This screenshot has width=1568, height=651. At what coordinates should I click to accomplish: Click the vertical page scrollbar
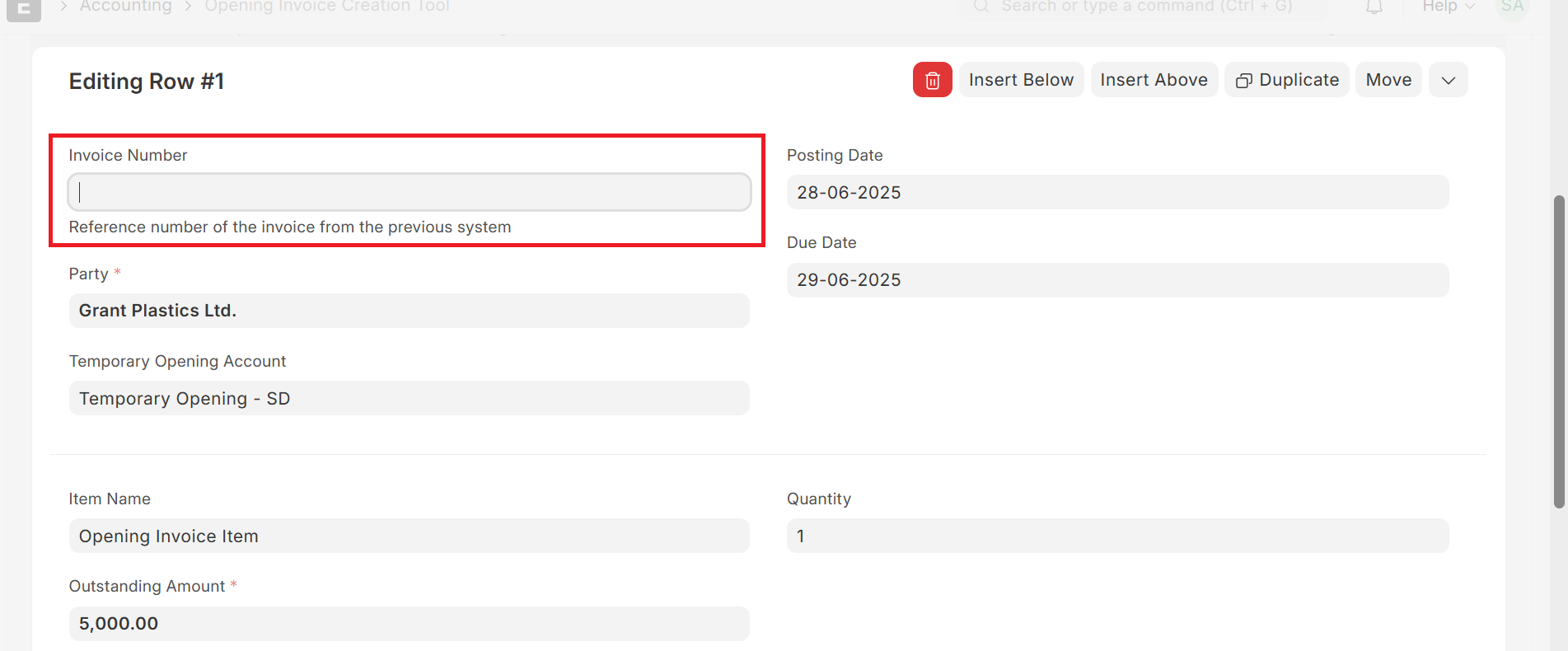point(1558,352)
